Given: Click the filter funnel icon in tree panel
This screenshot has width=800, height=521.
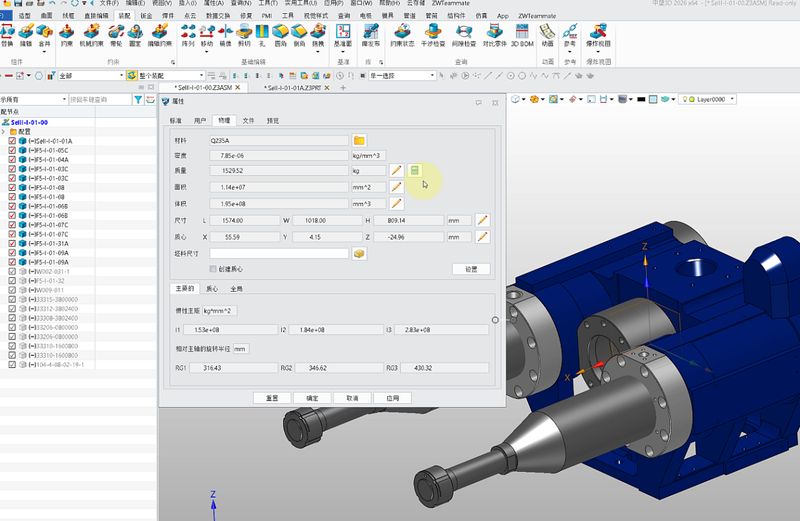Looking at the screenshot, I should point(139,100).
